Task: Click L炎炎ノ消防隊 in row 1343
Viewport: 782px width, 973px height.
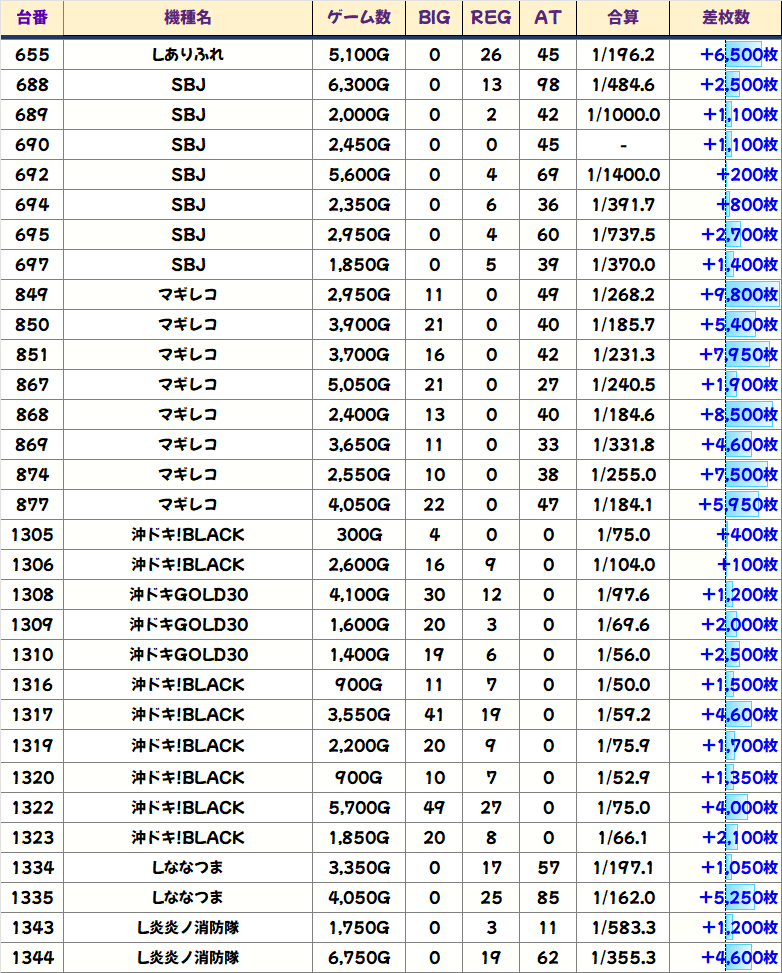Action: [188, 928]
